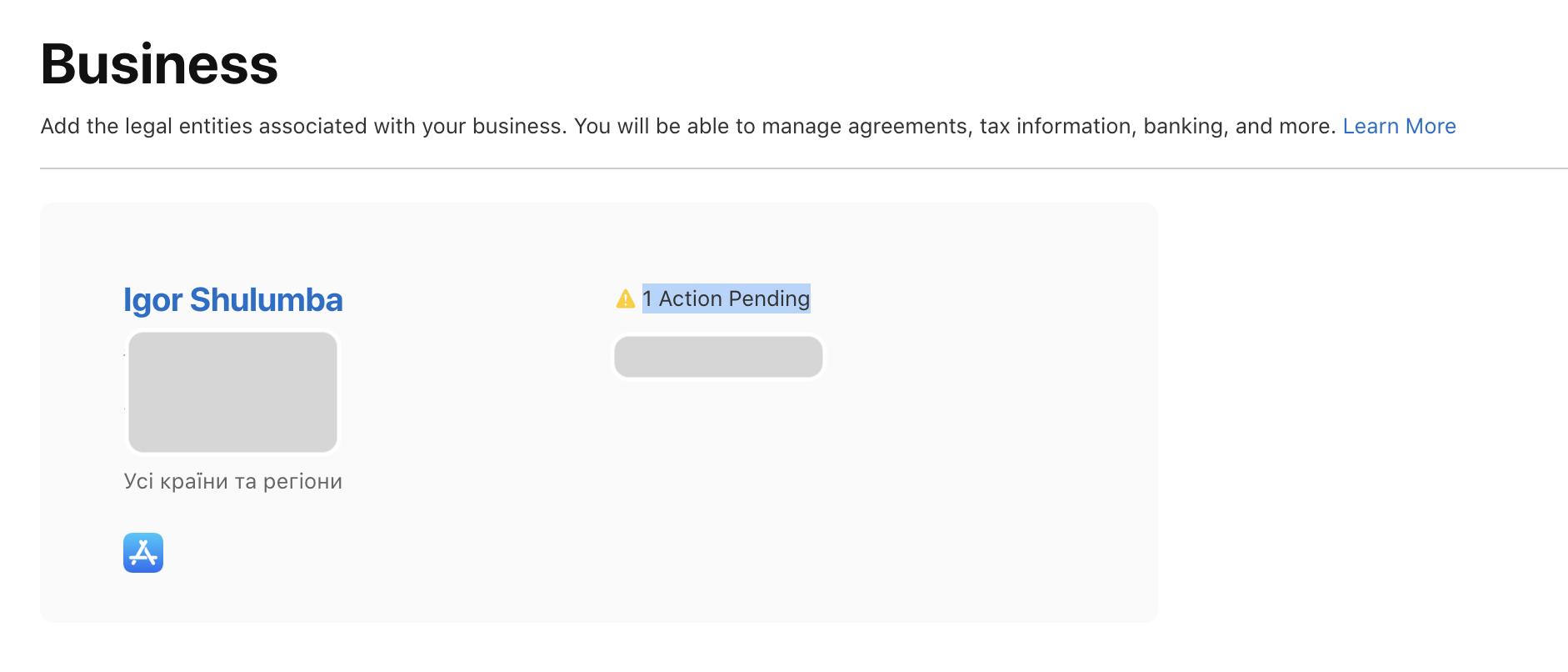
Task: Open the Igor Shulumba legal entity
Action: pos(232,300)
